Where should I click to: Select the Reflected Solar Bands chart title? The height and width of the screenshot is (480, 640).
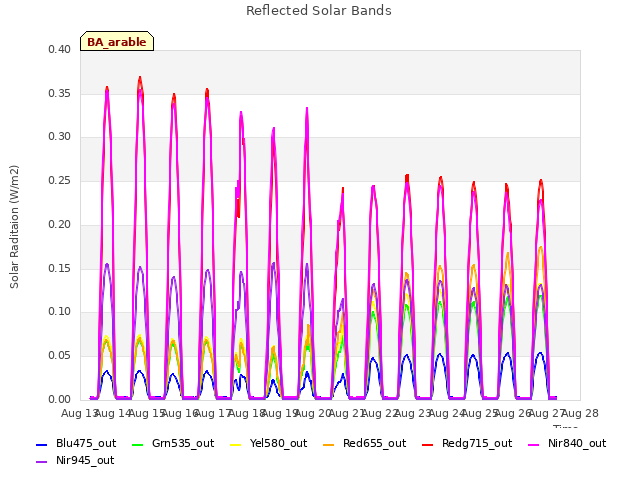pos(319,11)
